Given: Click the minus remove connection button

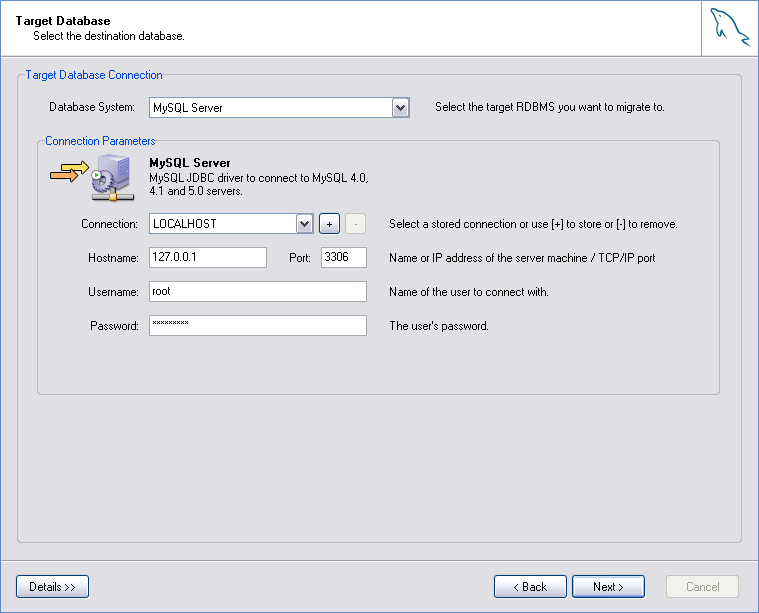Looking at the screenshot, I should [356, 224].
